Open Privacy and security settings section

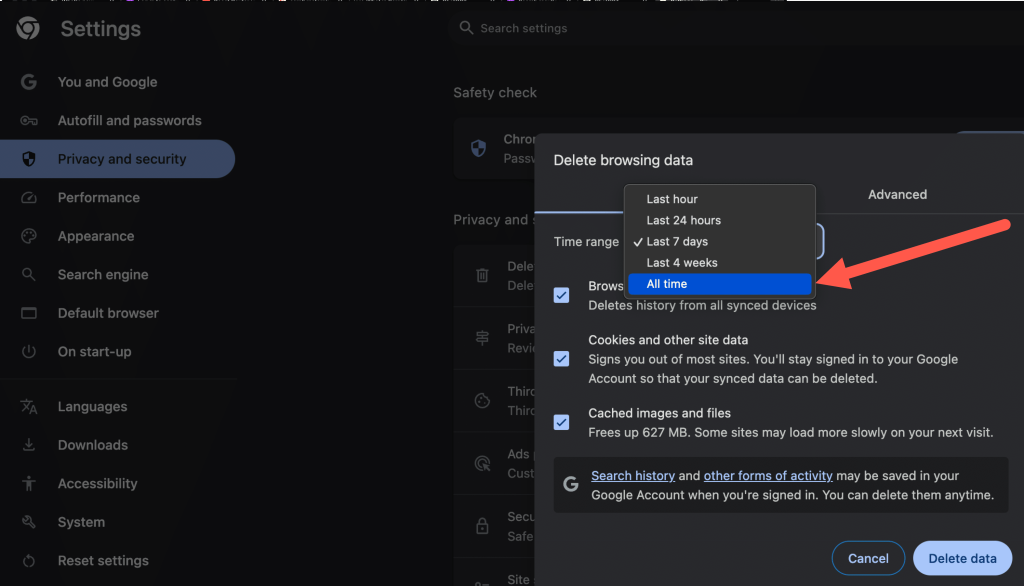coord(121,159)
